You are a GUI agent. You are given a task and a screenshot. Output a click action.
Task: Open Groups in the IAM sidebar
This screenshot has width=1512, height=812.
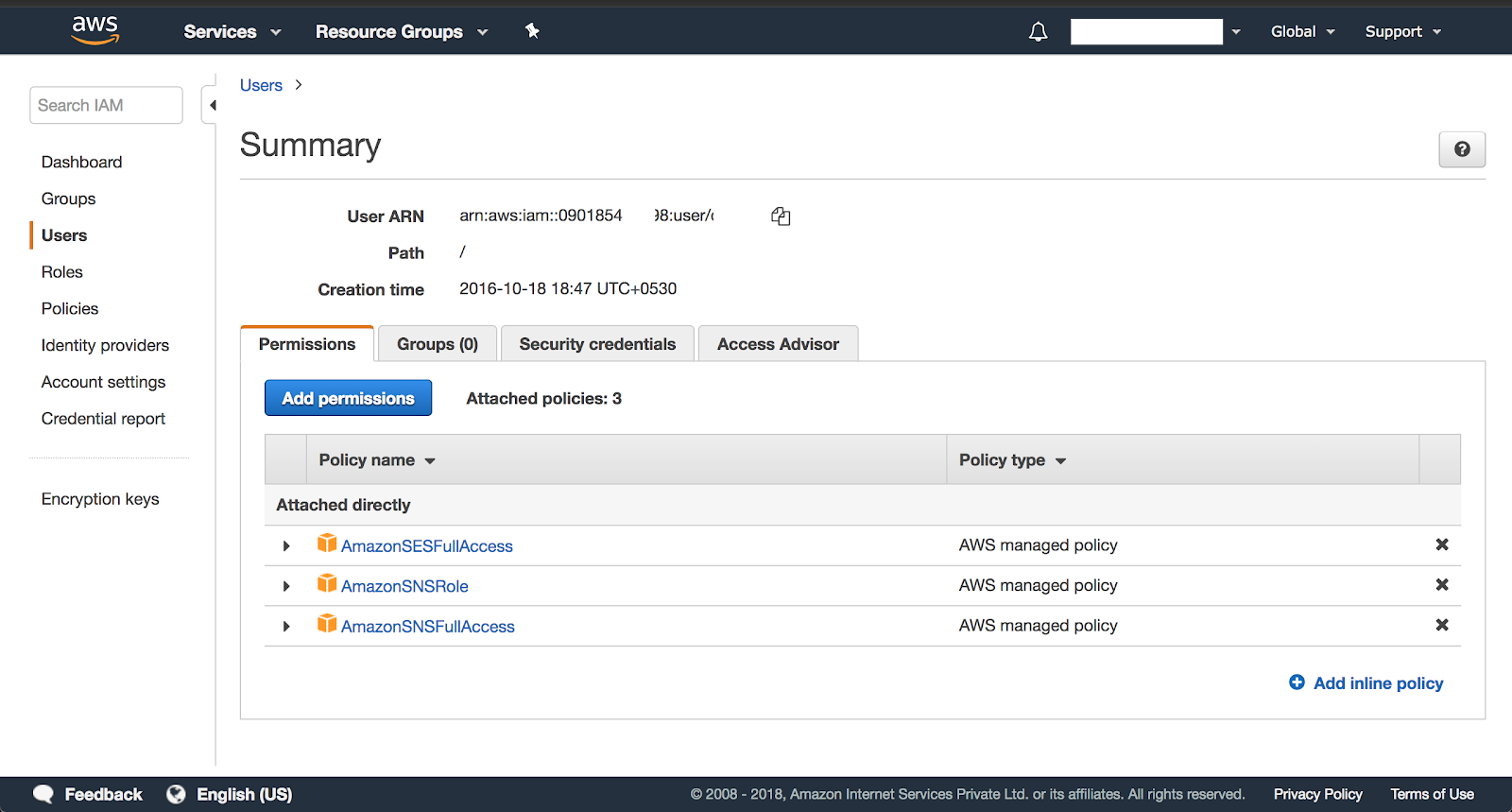coord(68,199)
